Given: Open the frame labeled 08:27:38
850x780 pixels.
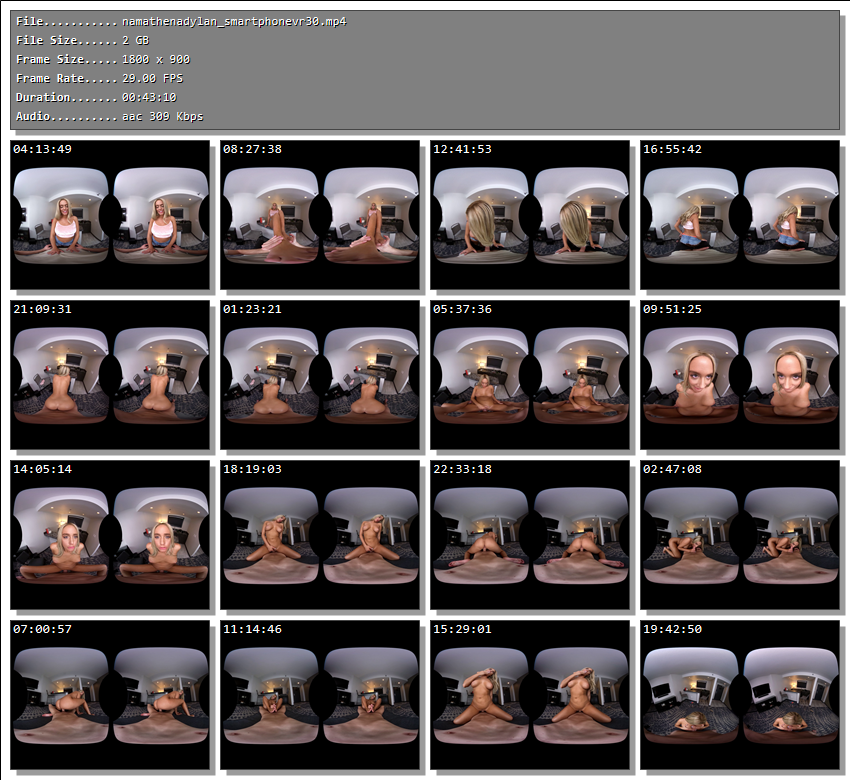Looking at the screenshot, I should [320, 215].
